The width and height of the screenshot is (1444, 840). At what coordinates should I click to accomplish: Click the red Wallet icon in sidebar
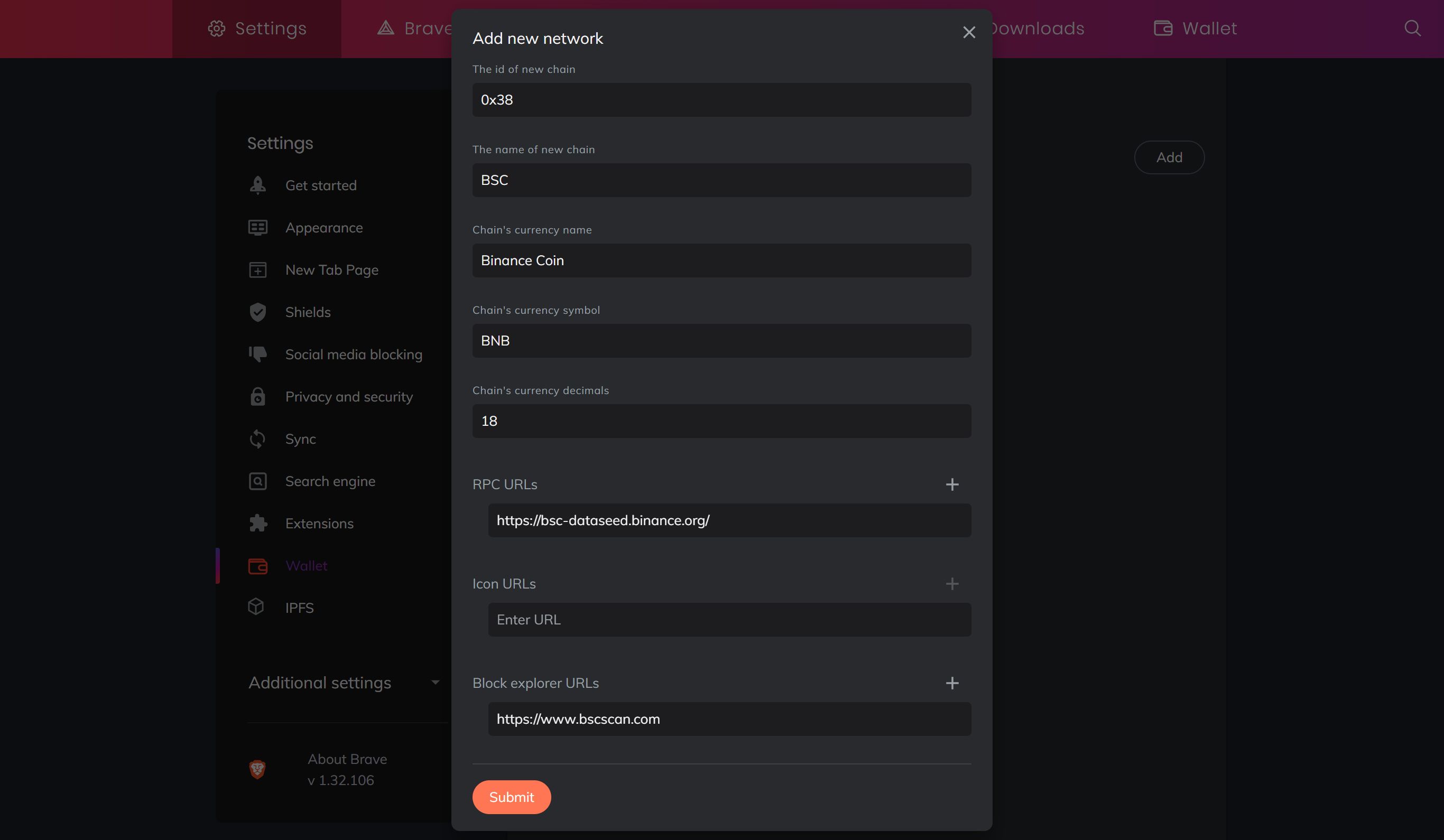click(258, 566)
